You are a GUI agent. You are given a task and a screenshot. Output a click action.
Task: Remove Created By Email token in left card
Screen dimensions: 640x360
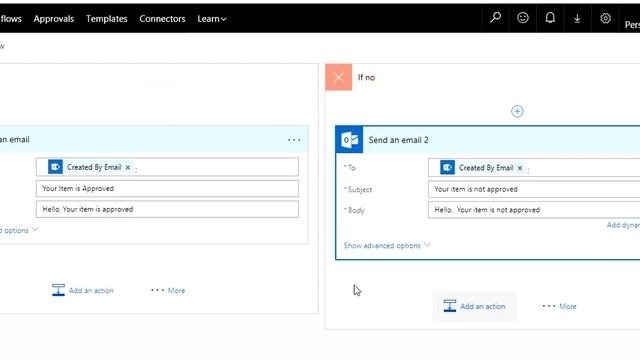click(x=128, y=167)
